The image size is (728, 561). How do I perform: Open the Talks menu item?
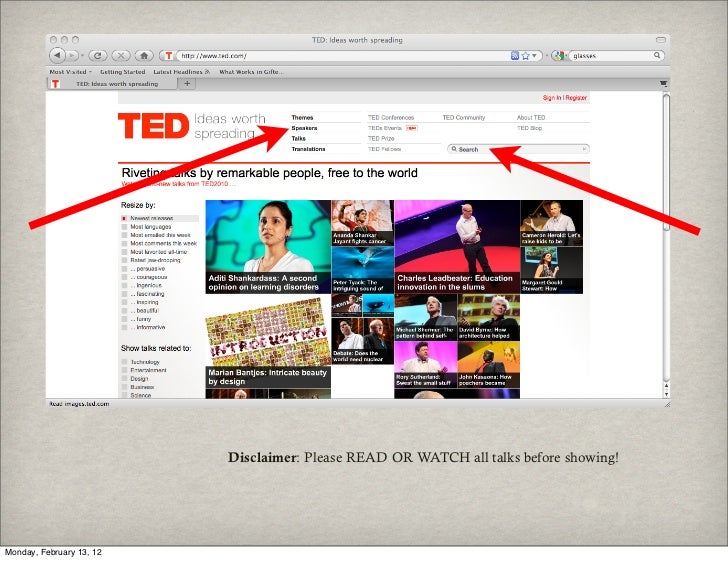pos(299,138)
